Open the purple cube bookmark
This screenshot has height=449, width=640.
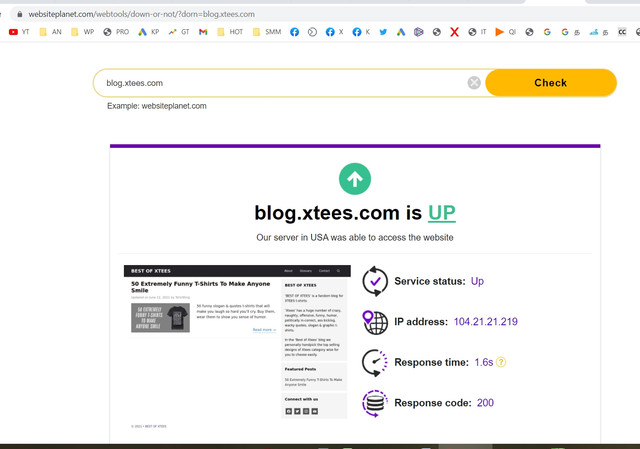point(418,32)
